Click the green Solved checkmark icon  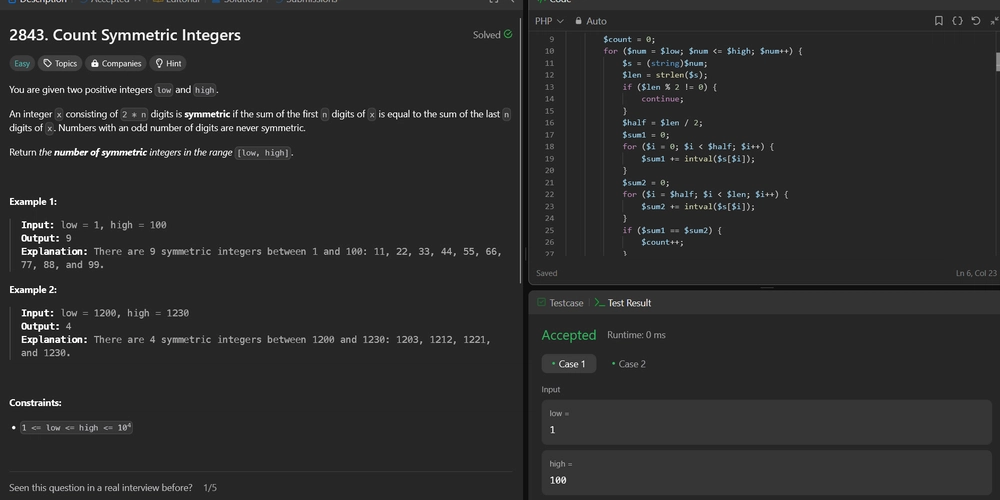click(508, 34)
